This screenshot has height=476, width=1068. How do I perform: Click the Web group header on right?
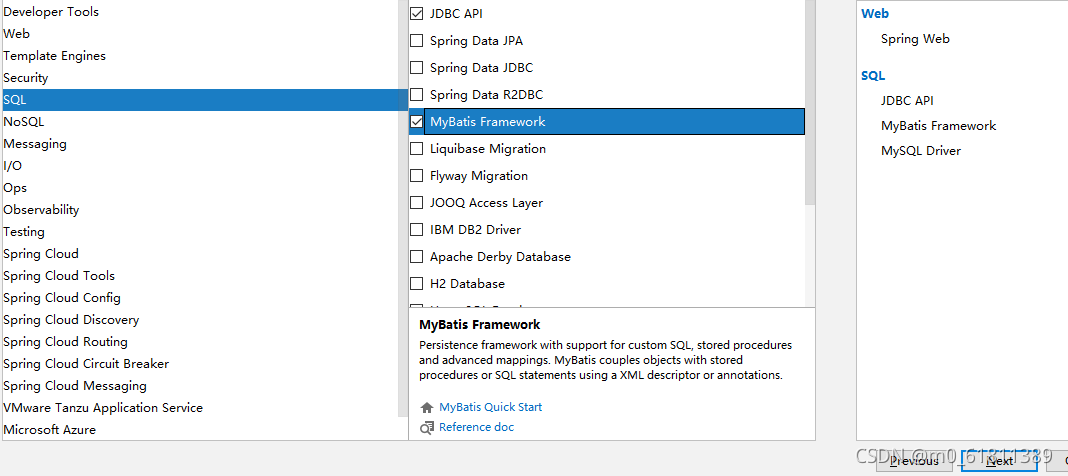click(x=875, y=14)
